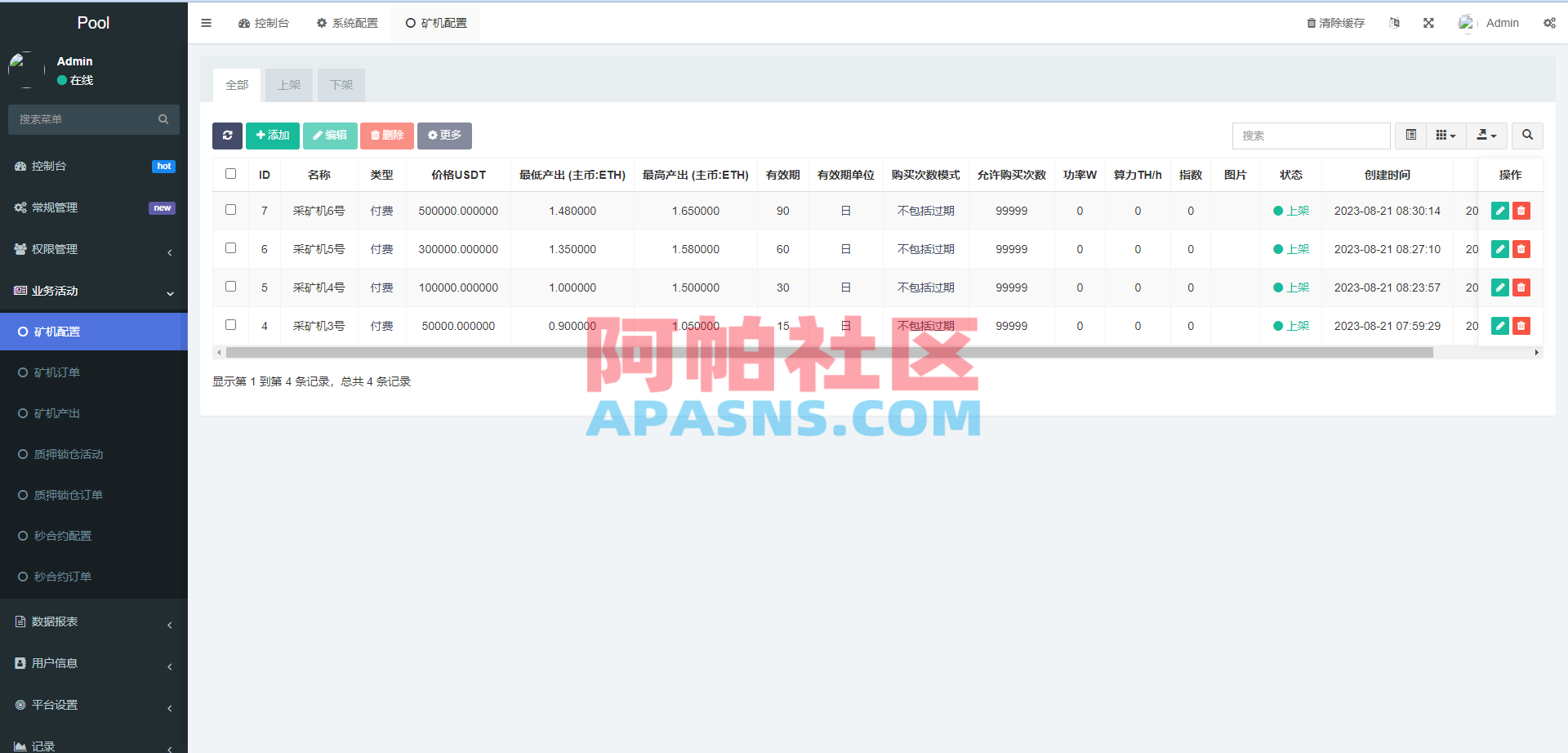1568x753 pixels.
Task: Switch to the 上架 tab
Action: (288, 84)
